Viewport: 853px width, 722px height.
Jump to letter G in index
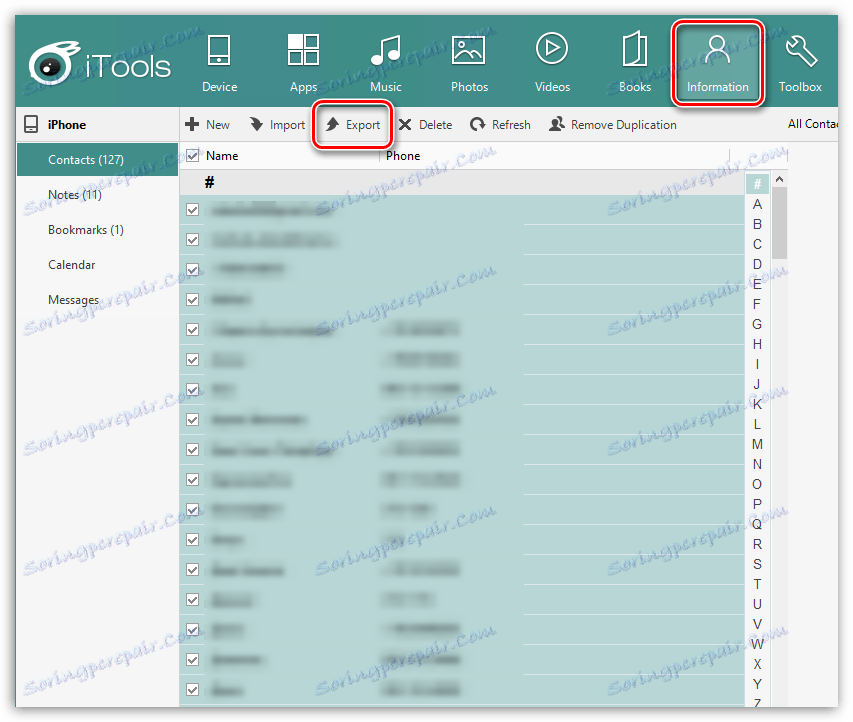[757, 324]
